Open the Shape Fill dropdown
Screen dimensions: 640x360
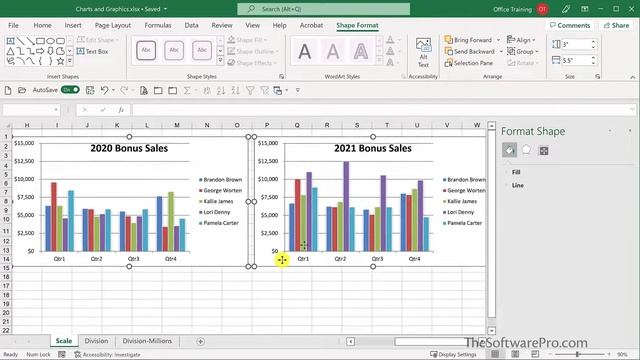pos(247,40)
